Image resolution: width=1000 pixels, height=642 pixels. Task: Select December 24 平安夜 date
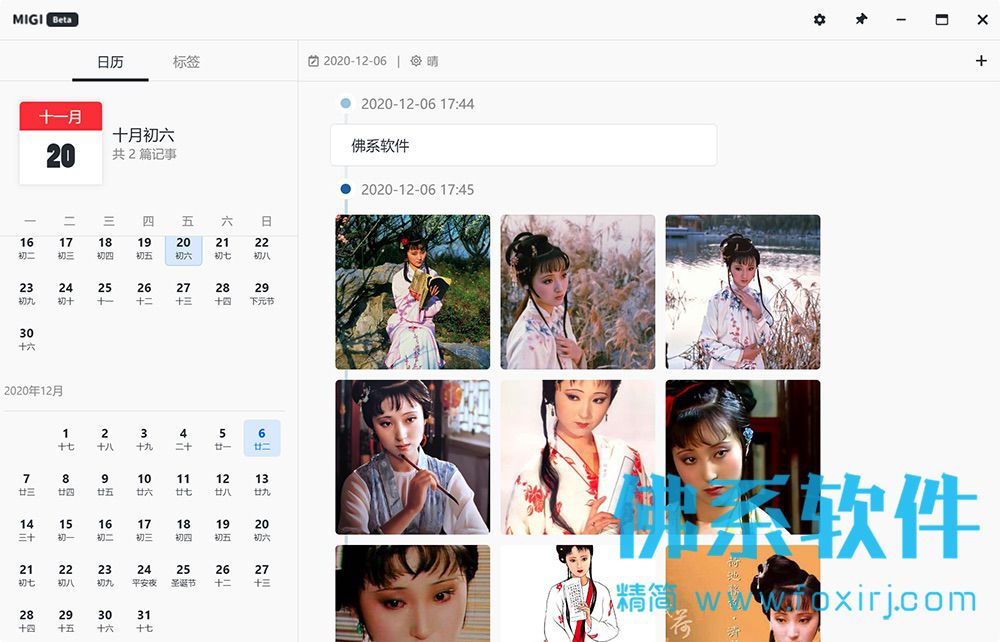point(144,574)
